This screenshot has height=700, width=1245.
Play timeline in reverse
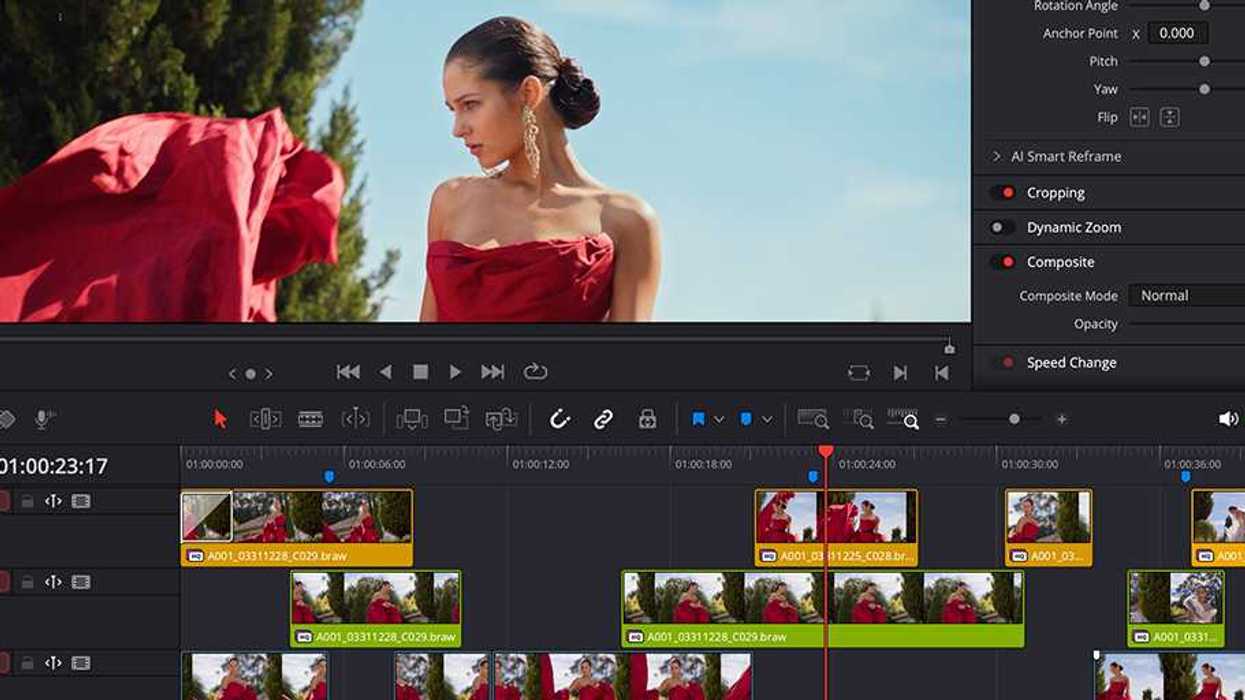pos(385,372)
